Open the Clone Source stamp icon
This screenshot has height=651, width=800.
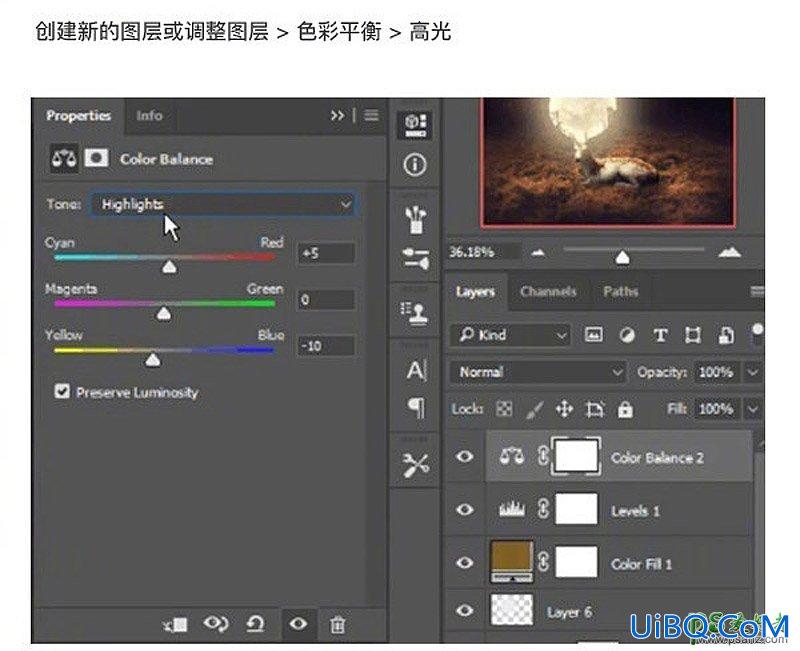414,312
